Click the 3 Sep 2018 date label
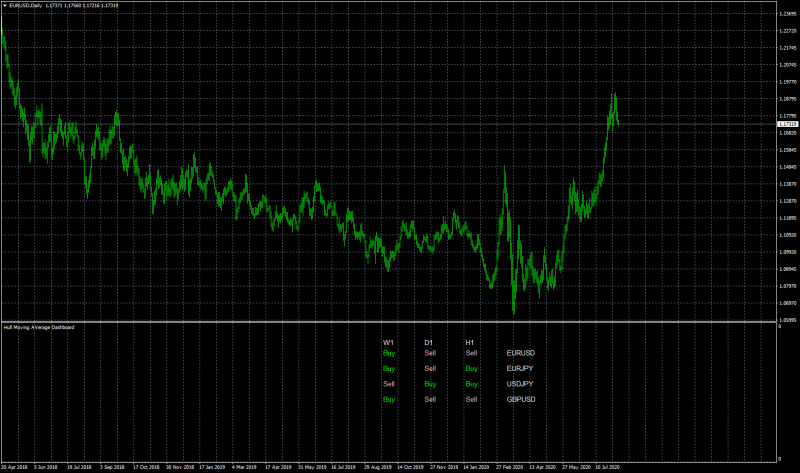 tap(112, 467)
